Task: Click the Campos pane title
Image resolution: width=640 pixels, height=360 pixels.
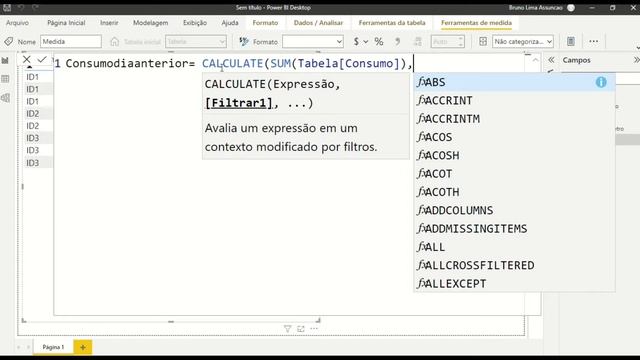Action: [576, 60]
